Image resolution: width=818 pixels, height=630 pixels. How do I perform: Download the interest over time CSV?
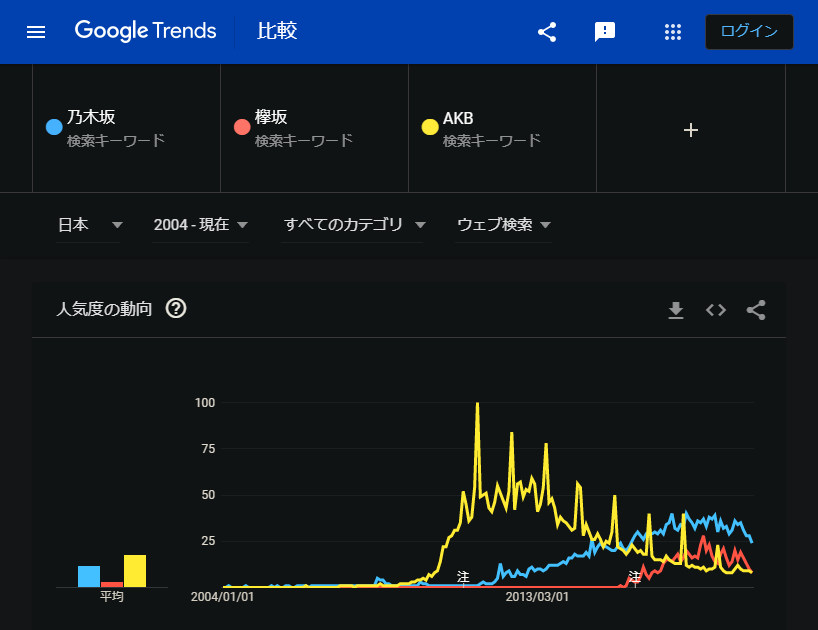[676, 310]
